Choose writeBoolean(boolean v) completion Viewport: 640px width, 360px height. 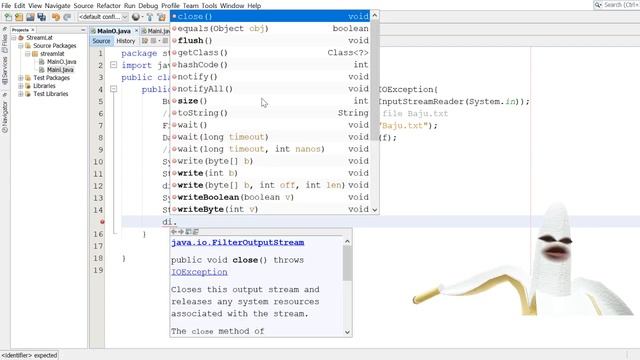coord(270,197)
